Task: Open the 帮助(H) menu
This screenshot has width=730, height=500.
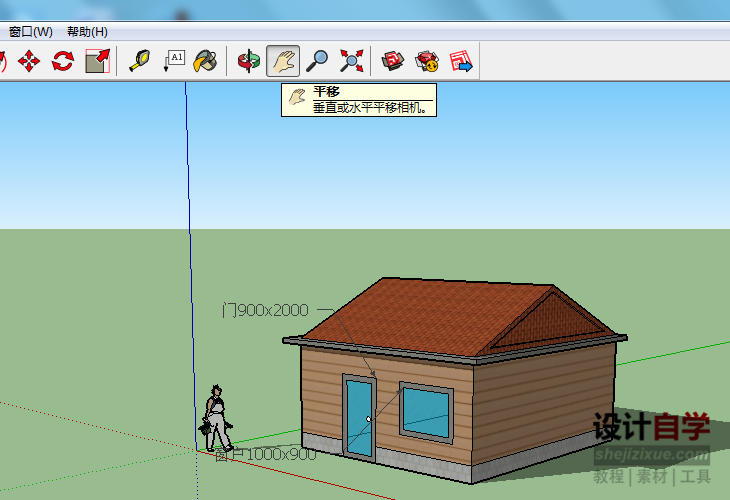Action: (87, 31)
